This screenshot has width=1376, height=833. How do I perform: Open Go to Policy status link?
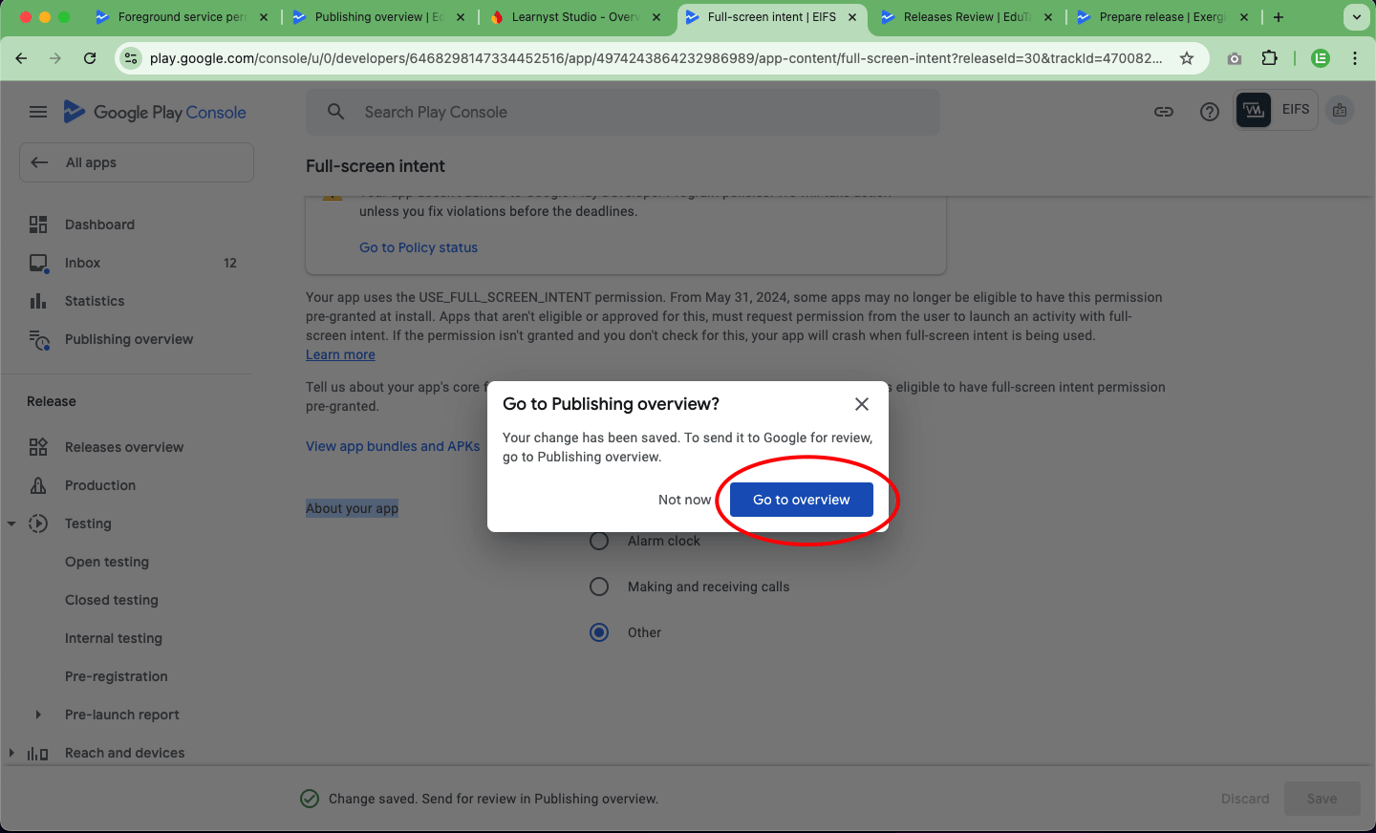click(x=418, y=248)
